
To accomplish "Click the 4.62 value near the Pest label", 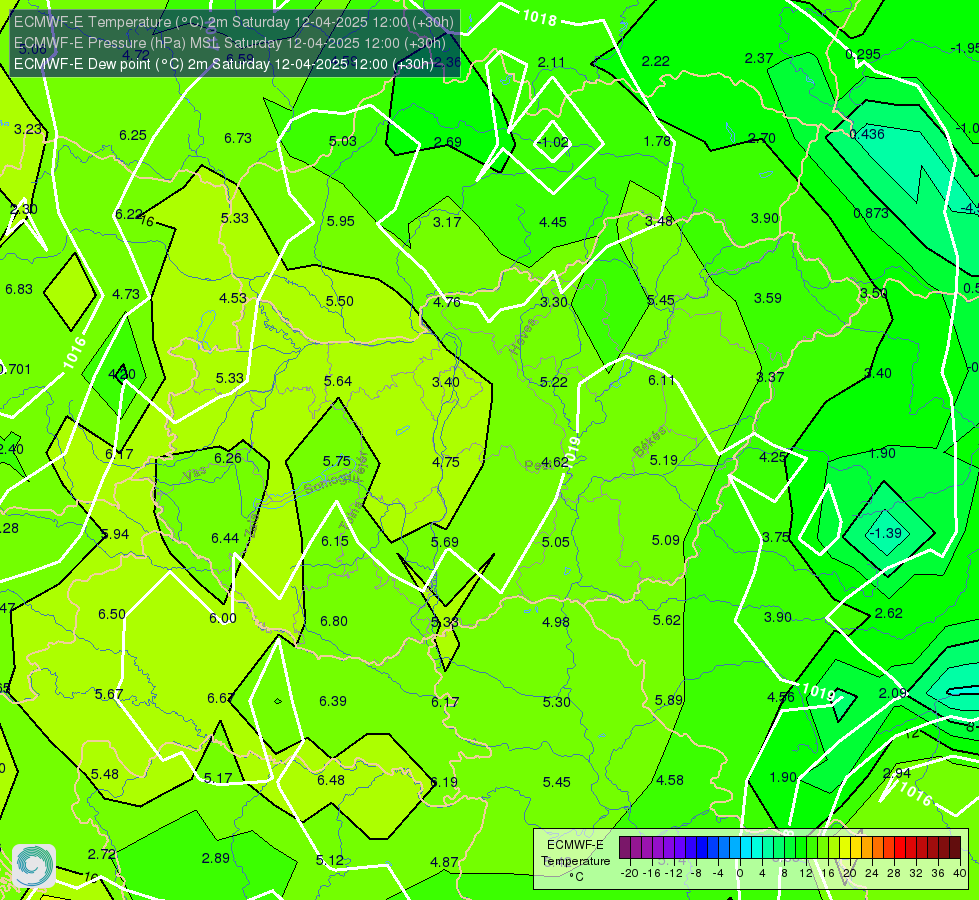I will point(555,462).
